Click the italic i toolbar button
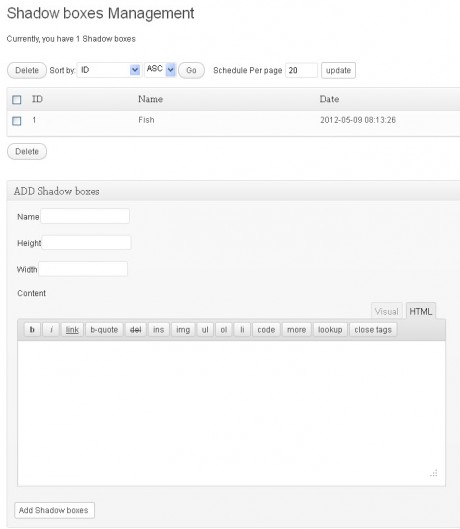460x529 pixels. 51,329
